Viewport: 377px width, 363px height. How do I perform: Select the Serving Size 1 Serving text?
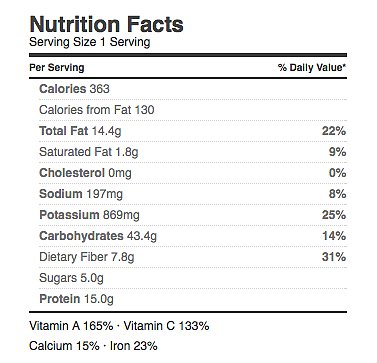(90, 42)
